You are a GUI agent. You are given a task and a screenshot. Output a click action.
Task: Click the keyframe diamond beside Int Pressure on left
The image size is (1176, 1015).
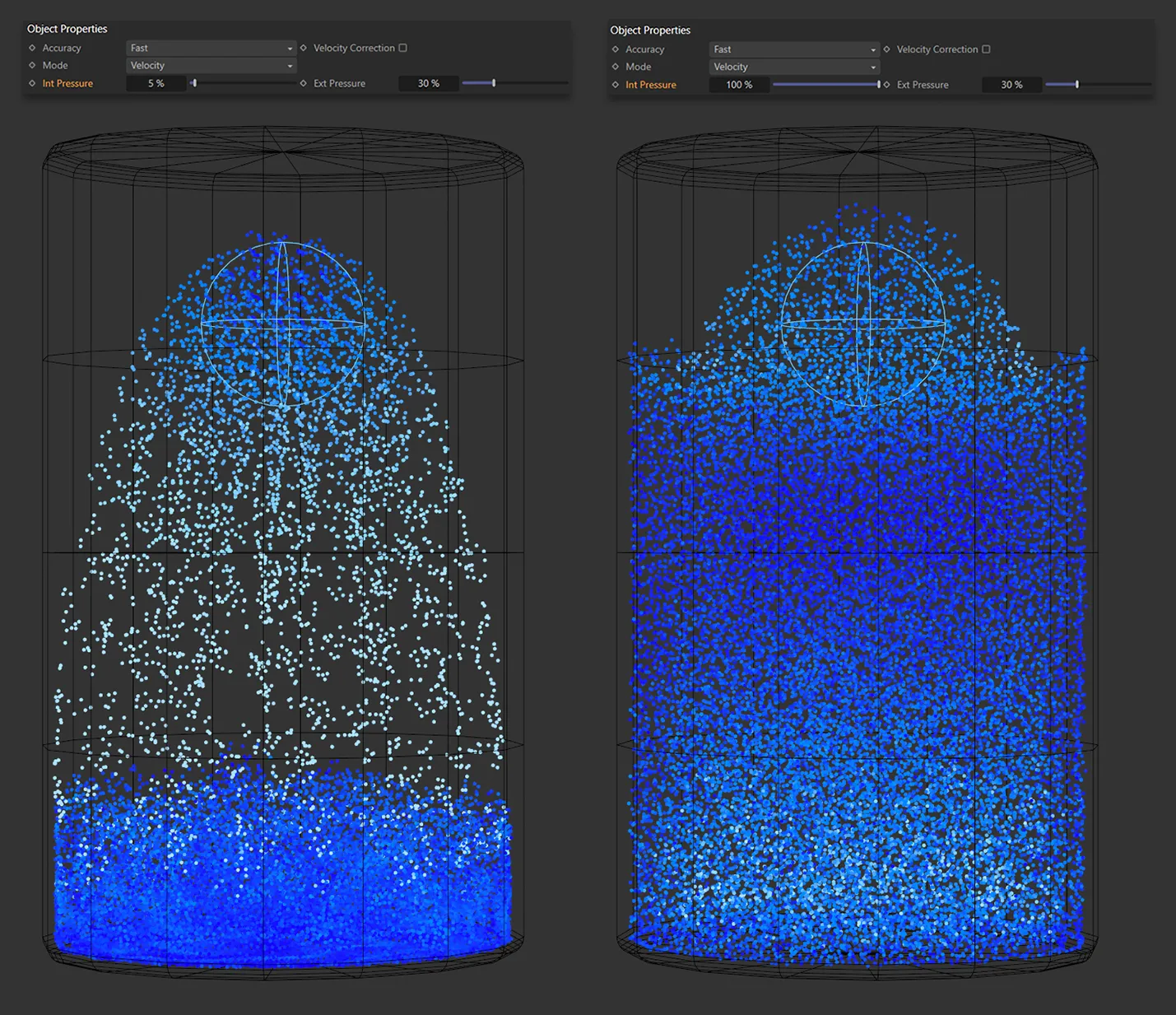[x=30, y=83]
